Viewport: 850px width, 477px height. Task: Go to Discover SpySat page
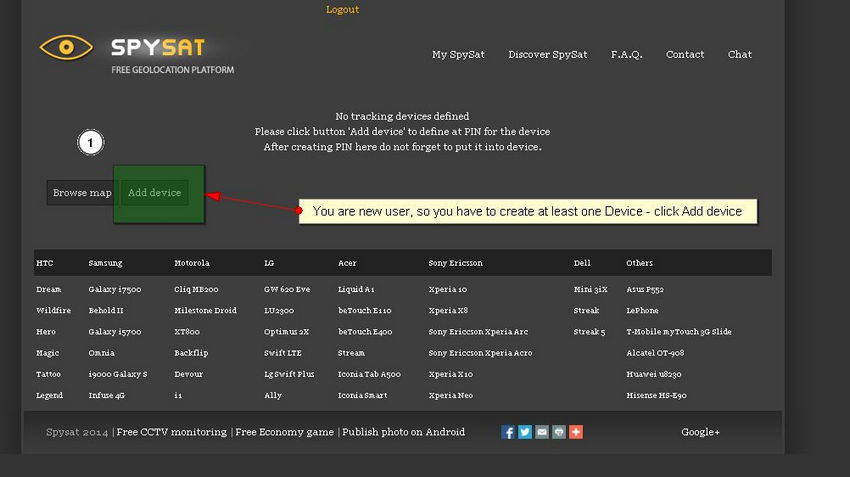(547, 55)
